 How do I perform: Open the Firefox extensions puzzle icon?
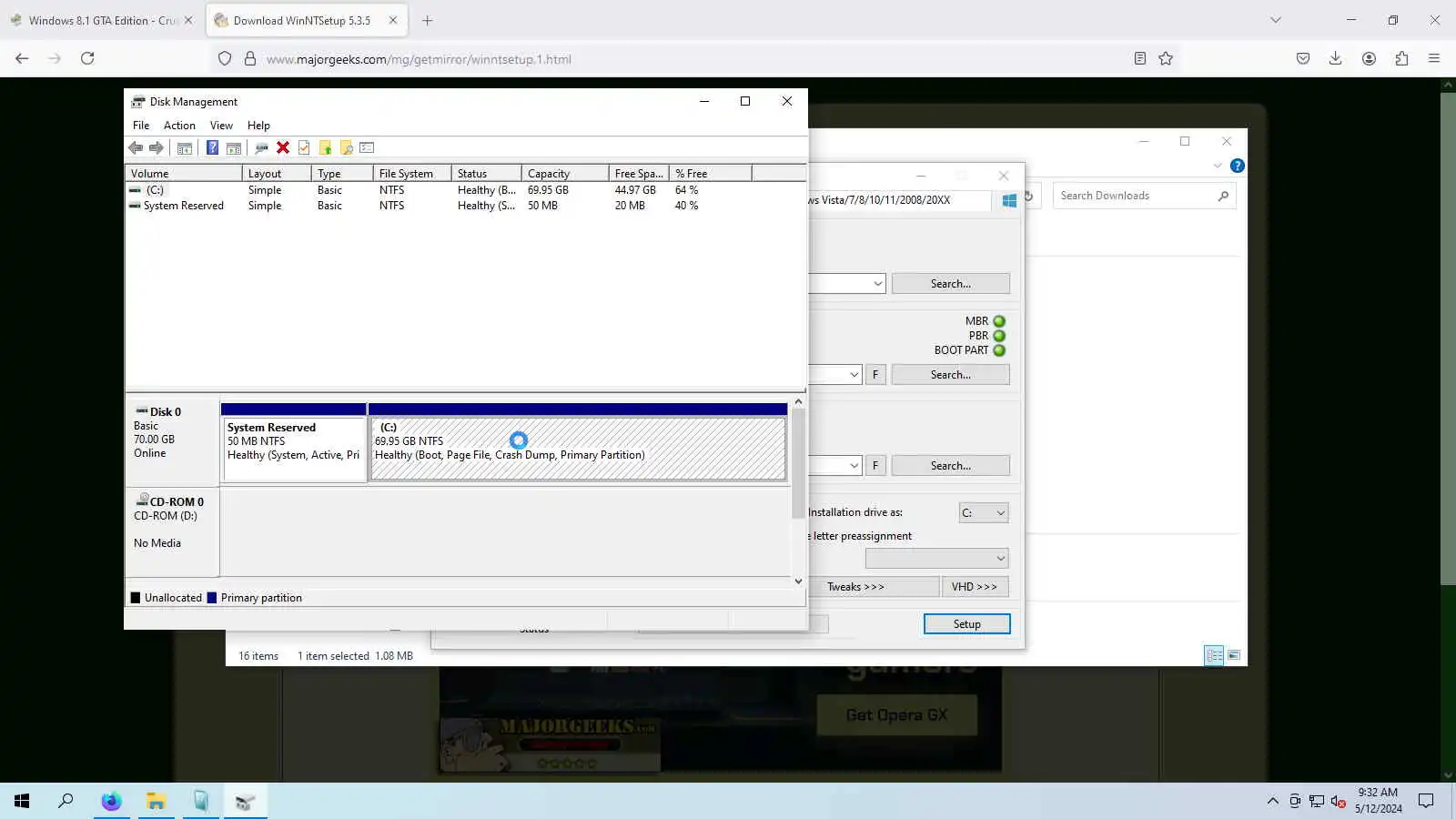(1401, 58)
